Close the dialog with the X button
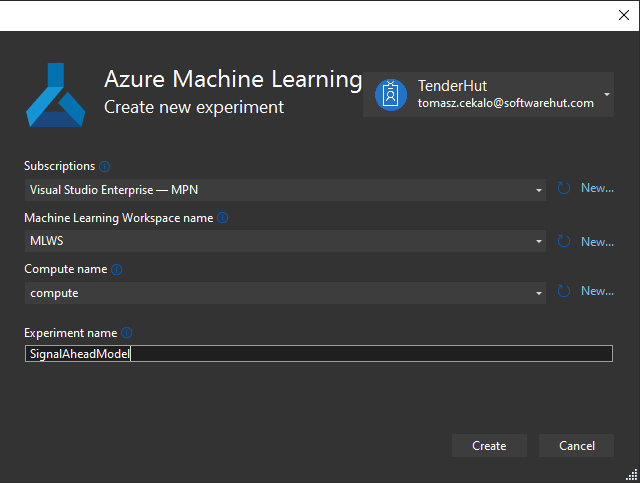This screenshot has height=483, width=640. tap(624, 15)
